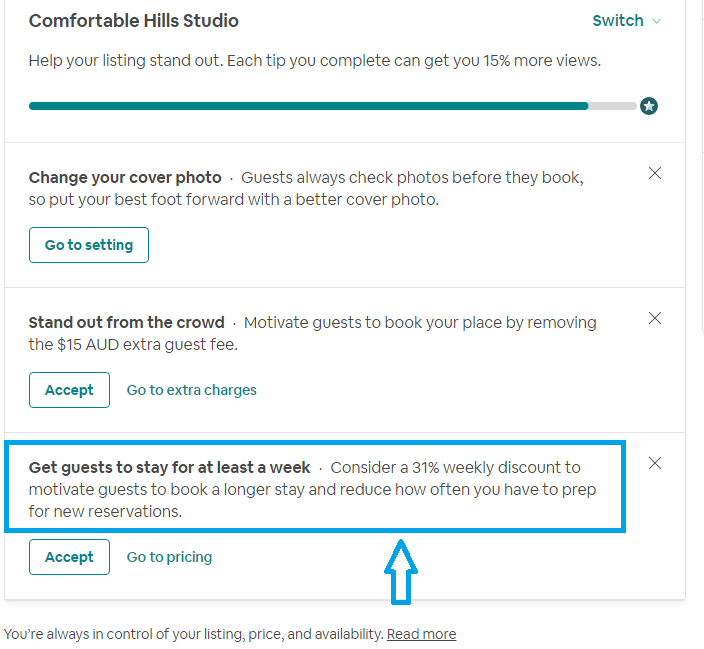Dismiss the weekly stay discount tip
This screenshot has height=649, width=704.
655,463
